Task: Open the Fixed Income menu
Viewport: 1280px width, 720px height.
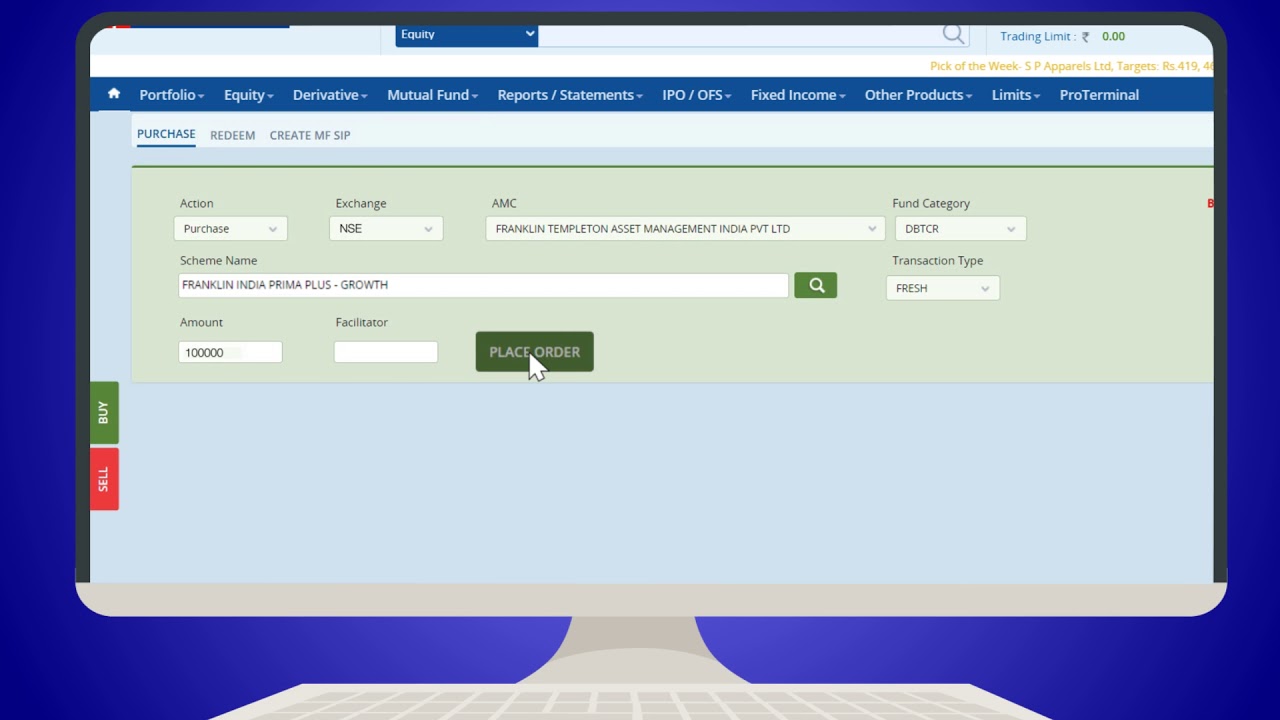Action: coord(798,95)
